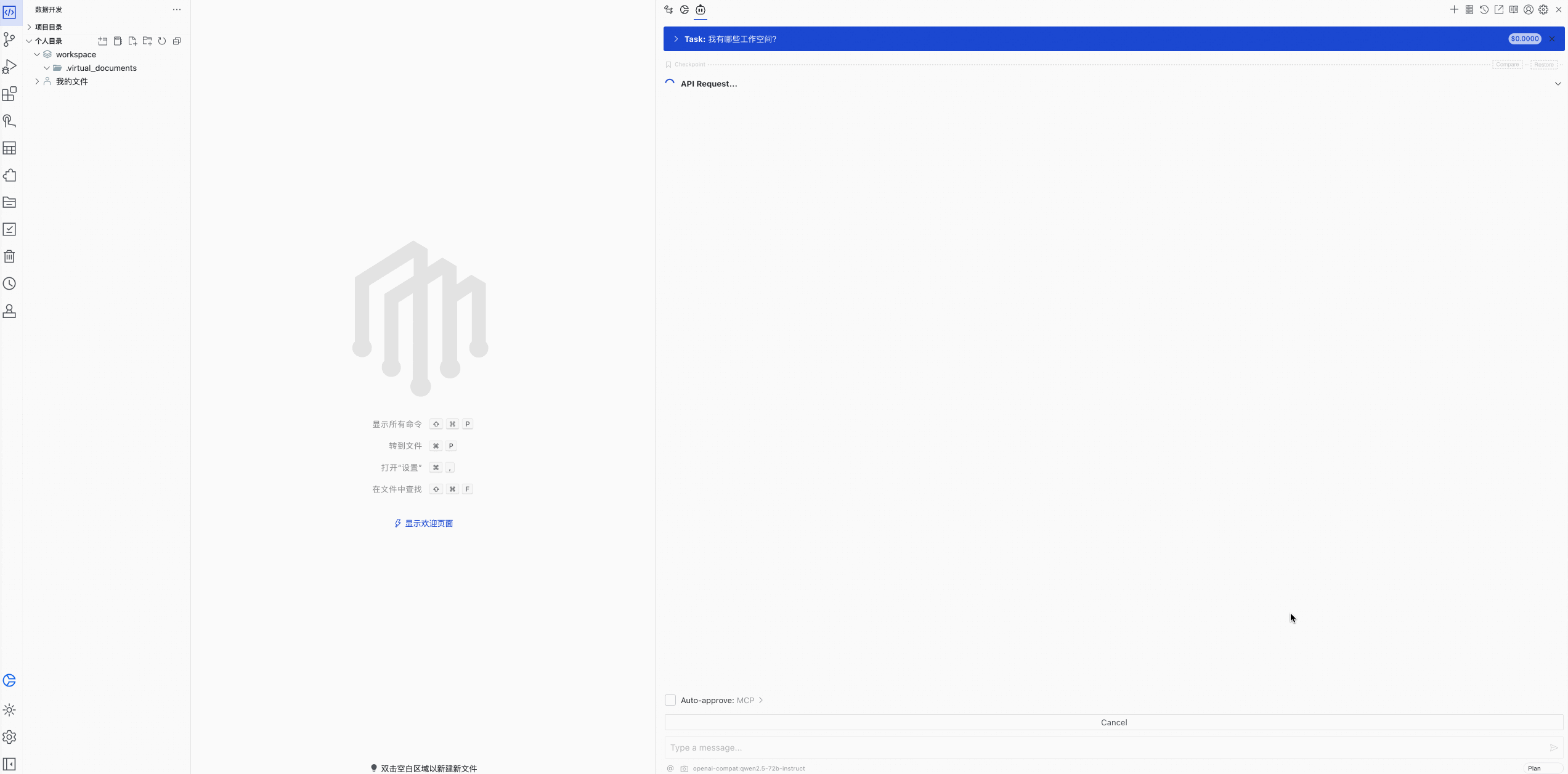This screenshot has height=774, width=1568.
Task: Expand the API Request details chevron
Action: (1558, 84)
